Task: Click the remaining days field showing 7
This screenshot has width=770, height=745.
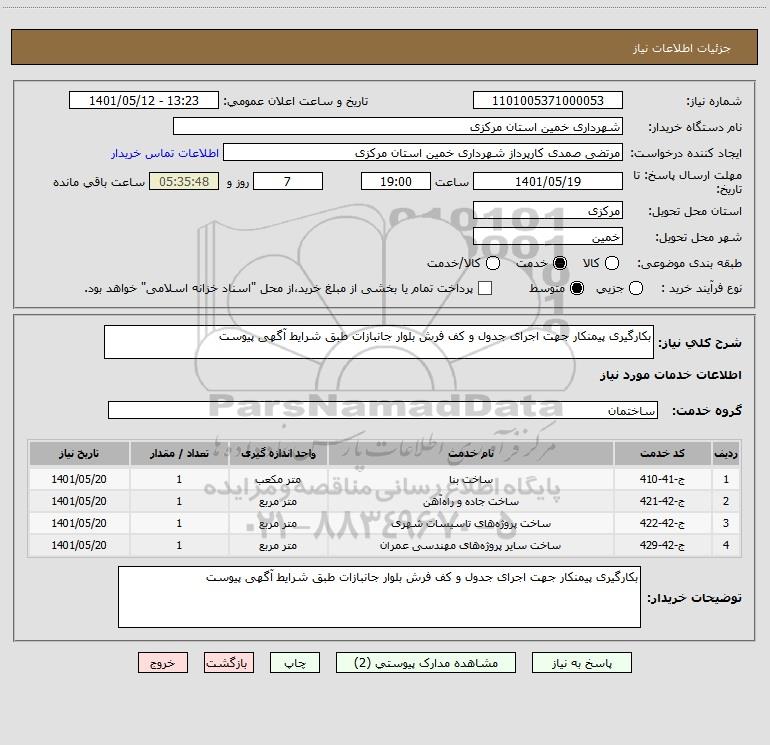Action: [x=288, y=181]
